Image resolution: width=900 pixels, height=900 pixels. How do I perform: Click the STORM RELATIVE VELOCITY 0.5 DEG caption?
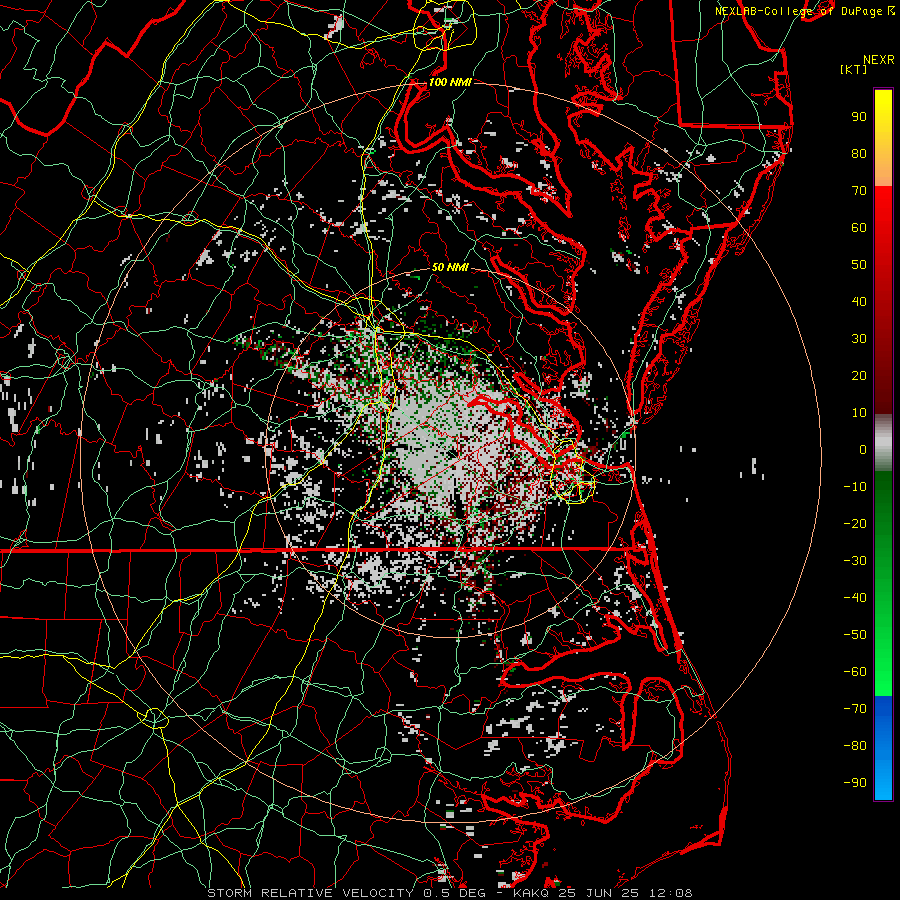click(346, 893)
